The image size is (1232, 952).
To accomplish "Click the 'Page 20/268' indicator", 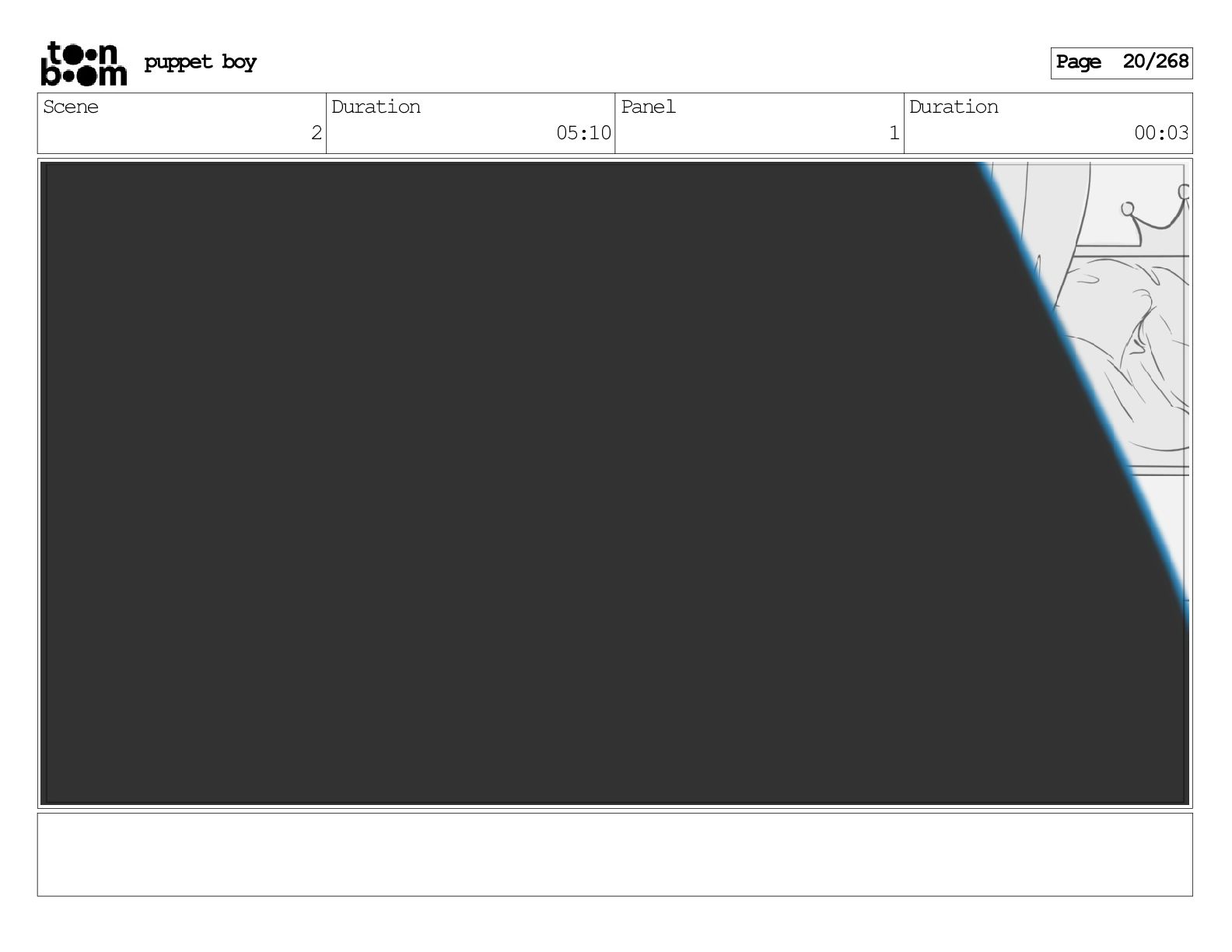I will pos(1121,62).
